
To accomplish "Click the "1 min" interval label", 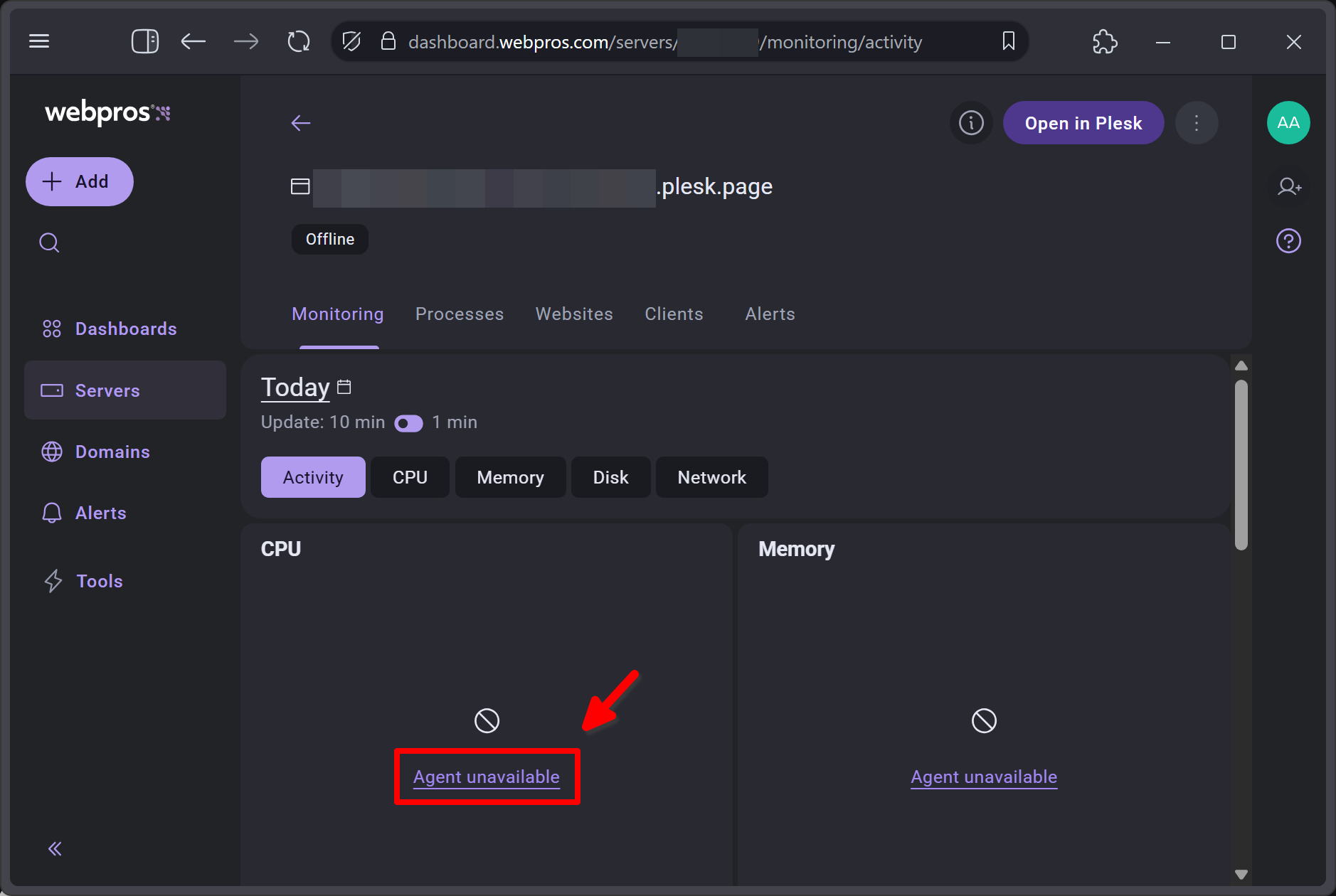I will click(x=455, y=422).
